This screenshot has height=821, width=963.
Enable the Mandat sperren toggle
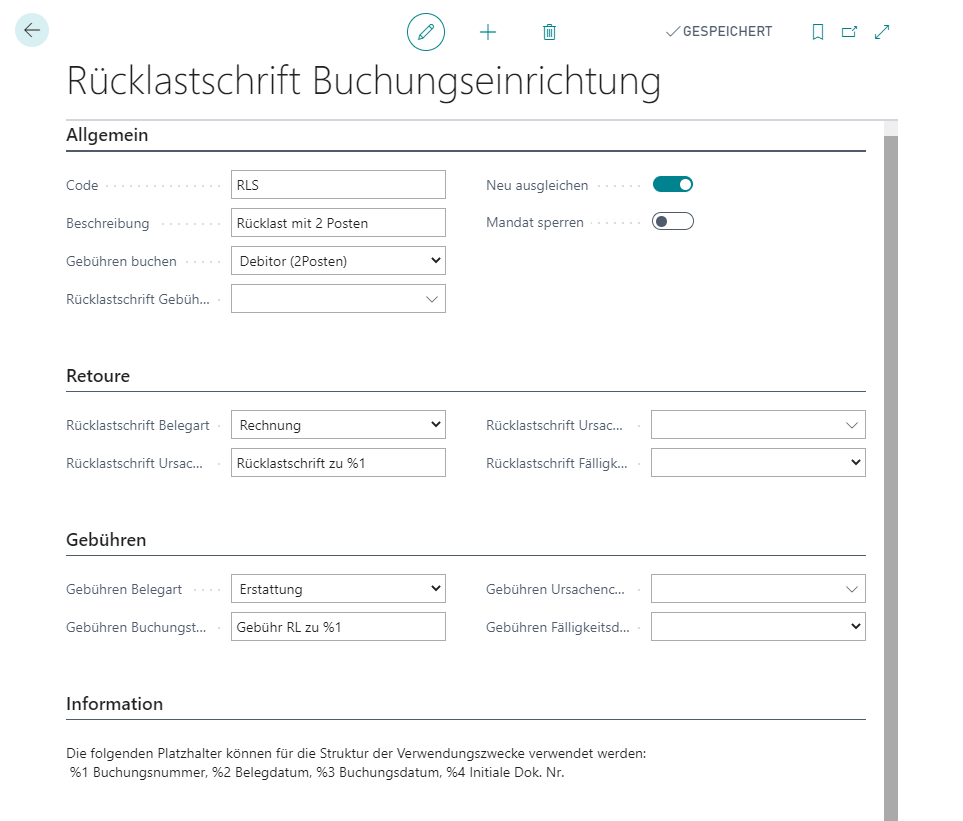[x=672, y=221]
